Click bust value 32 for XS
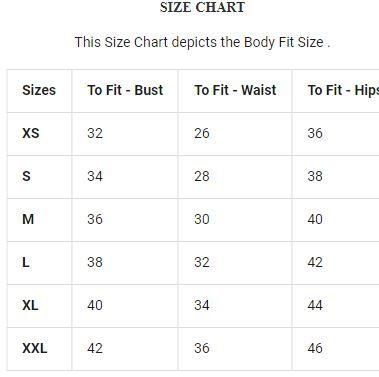379x377 pixels. 95,133
